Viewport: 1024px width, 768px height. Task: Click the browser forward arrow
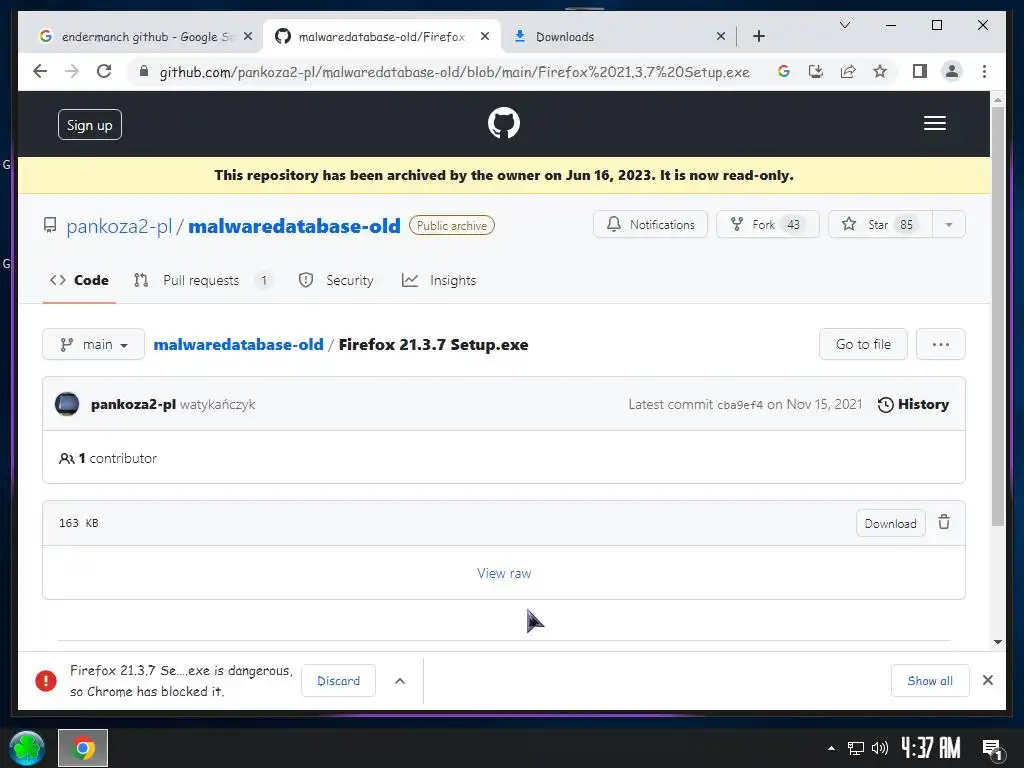72,71
